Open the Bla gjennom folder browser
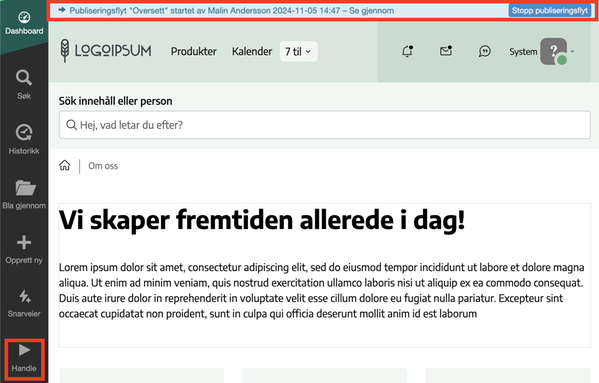The image size is (599, 383). (24, 194)
